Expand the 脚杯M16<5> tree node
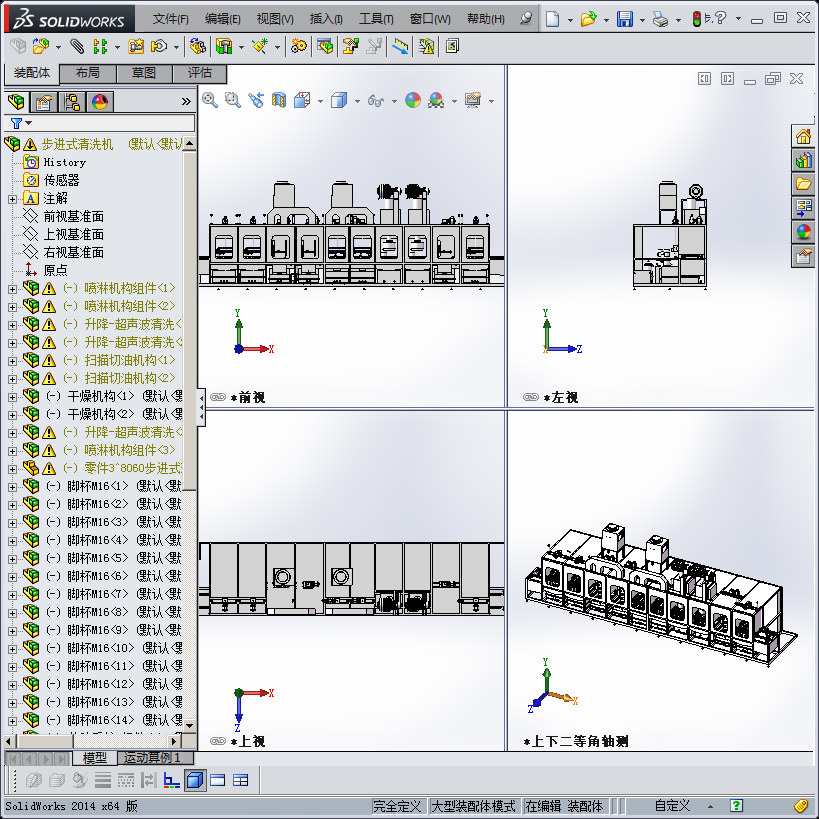Viewport: 819px width, 819px height. coord(13,559)
